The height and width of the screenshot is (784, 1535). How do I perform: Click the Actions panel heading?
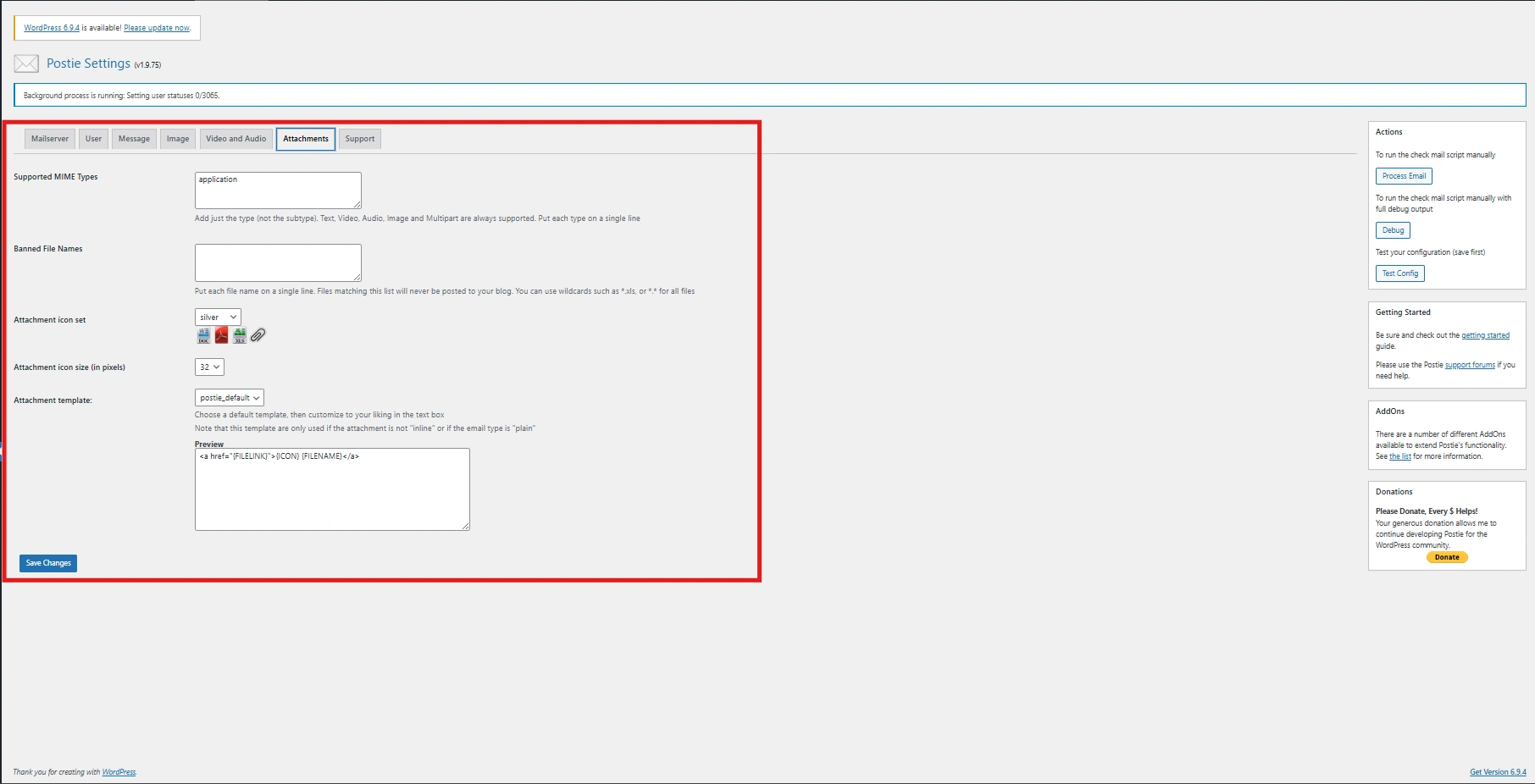(x=1389, y=132)
